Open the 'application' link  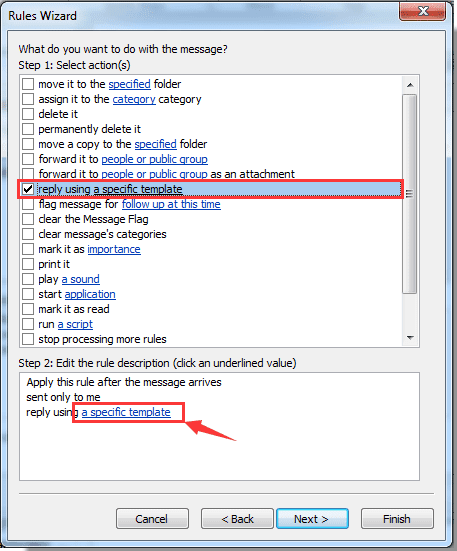(x=90, y=294)
